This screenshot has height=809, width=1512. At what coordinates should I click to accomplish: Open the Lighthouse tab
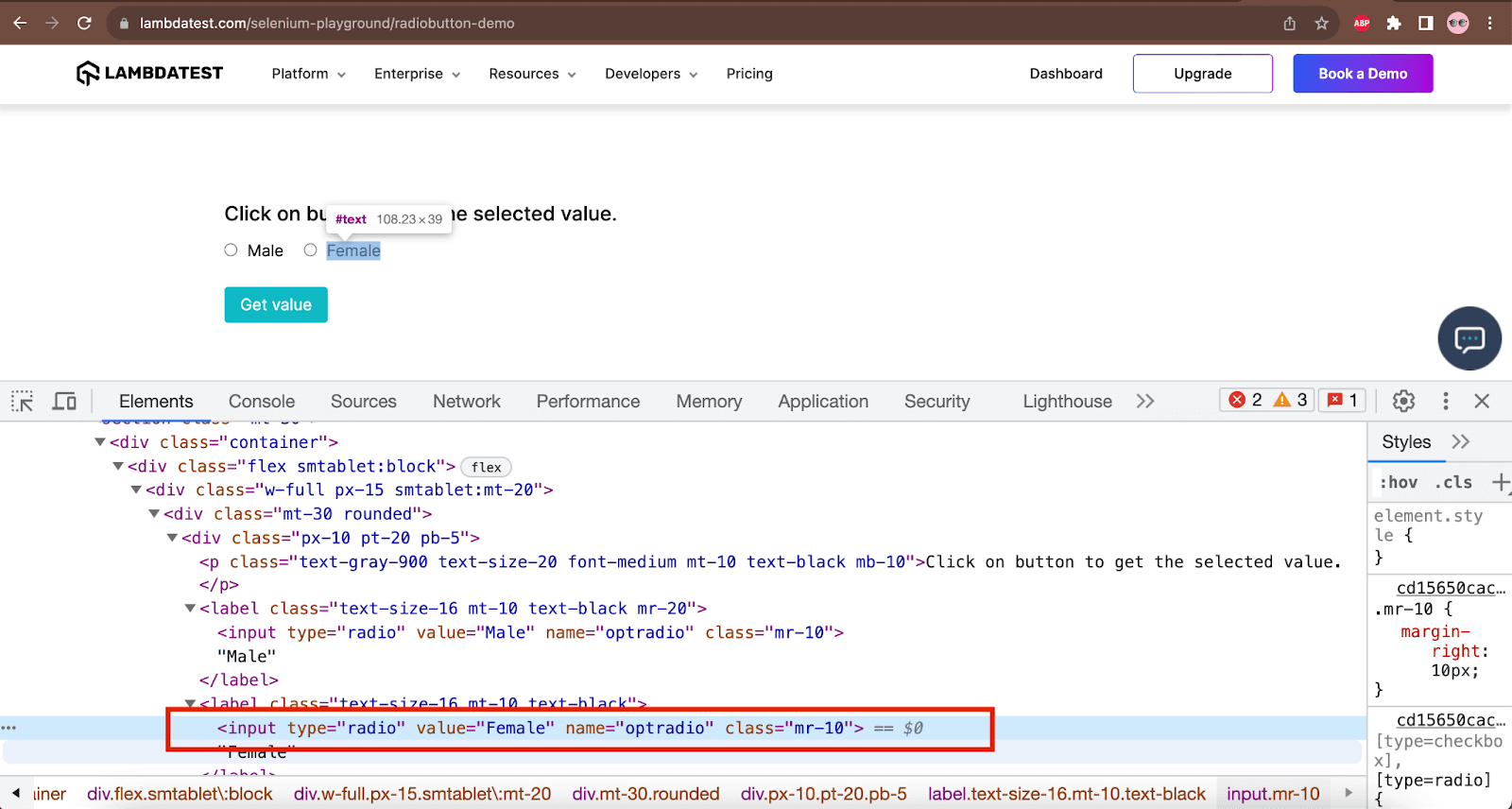[x=1067, y=401]
